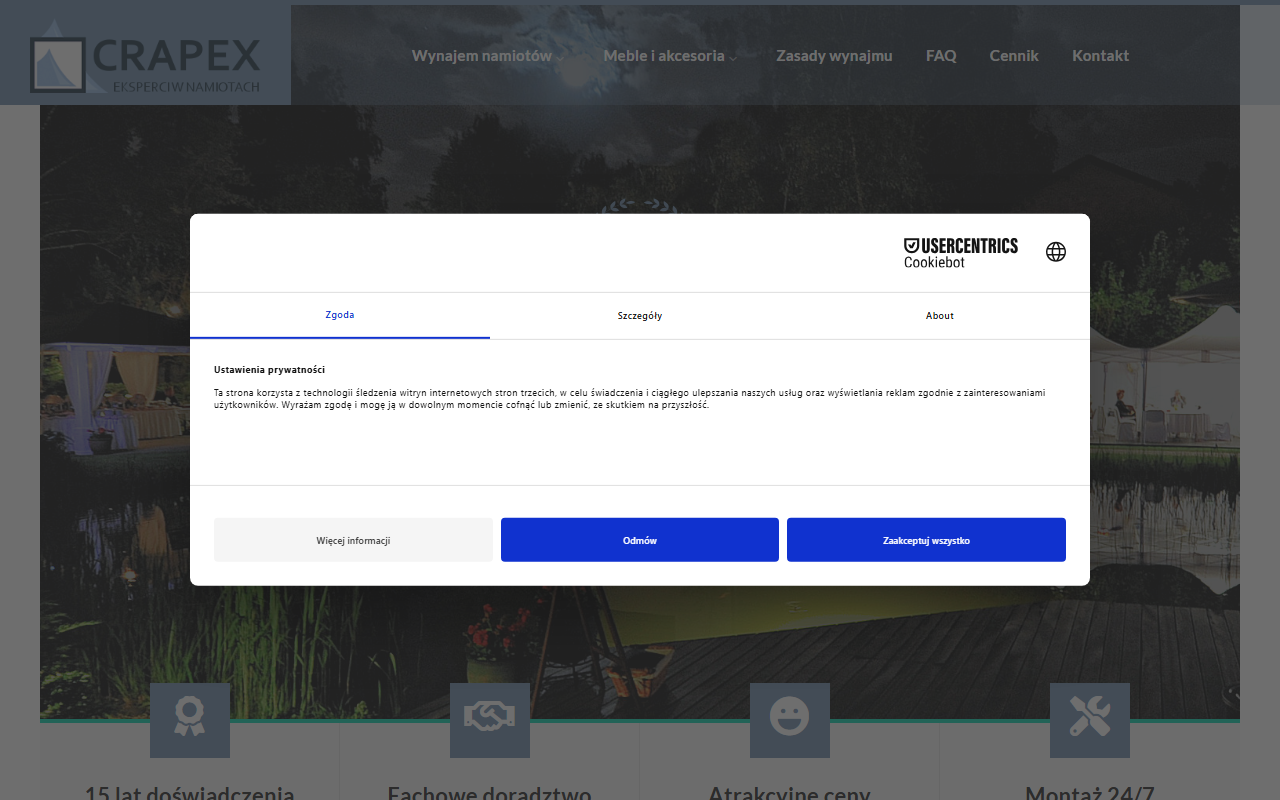Open the Zasady wynajmu page

(834, 56)
